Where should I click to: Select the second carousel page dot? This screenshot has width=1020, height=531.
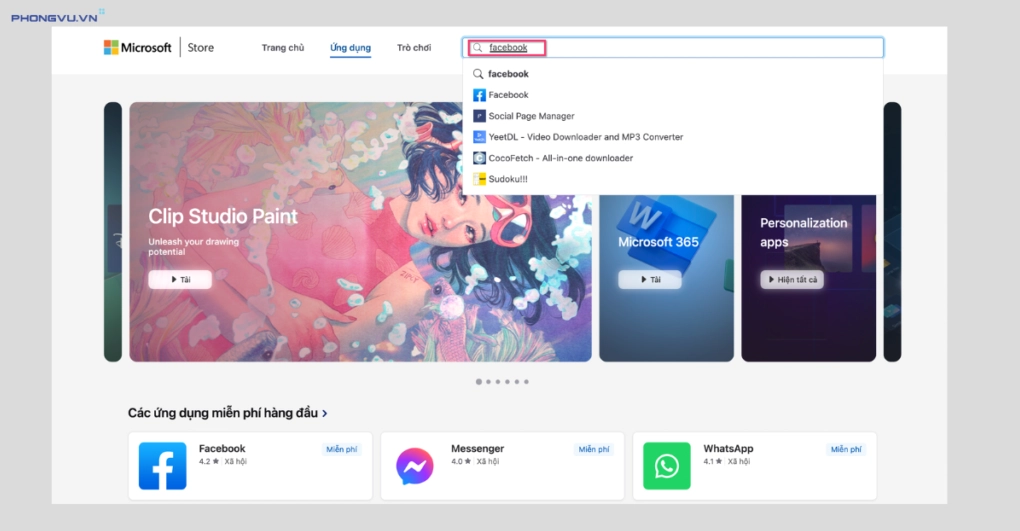[x=489, y=382]
